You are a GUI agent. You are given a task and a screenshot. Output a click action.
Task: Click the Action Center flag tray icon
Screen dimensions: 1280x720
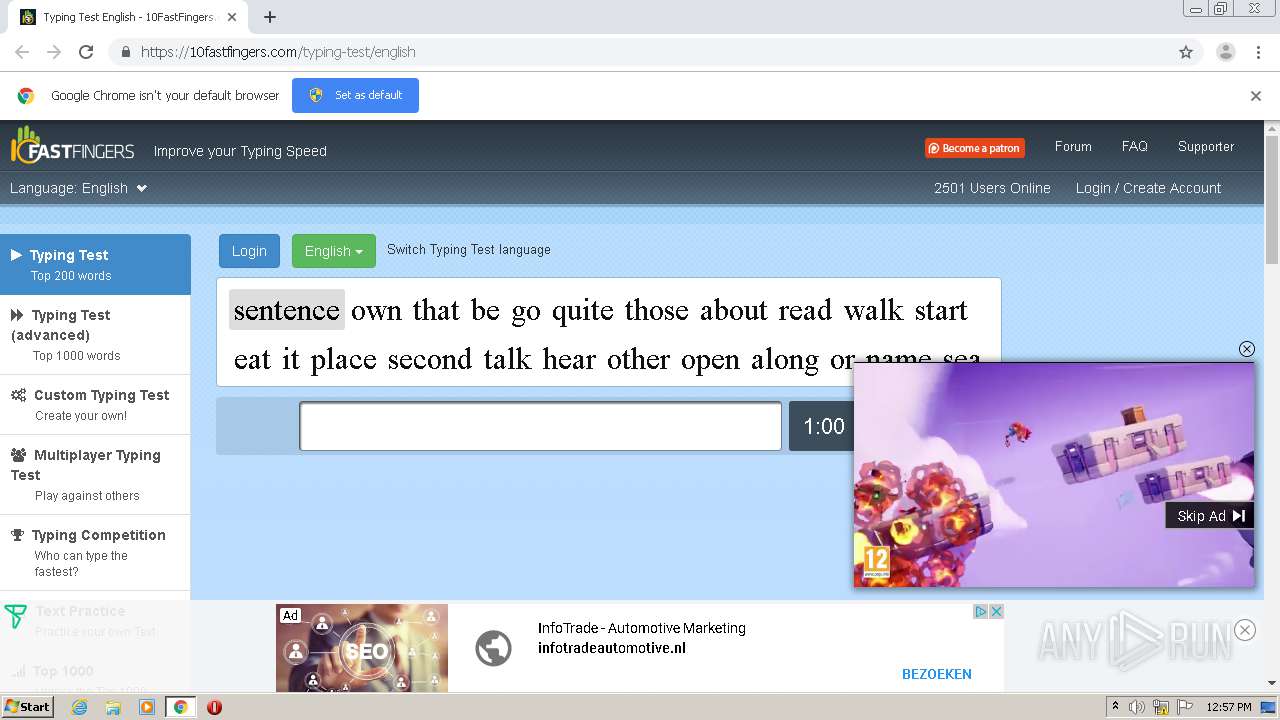pyautogui.click(x=1185, y=707)
